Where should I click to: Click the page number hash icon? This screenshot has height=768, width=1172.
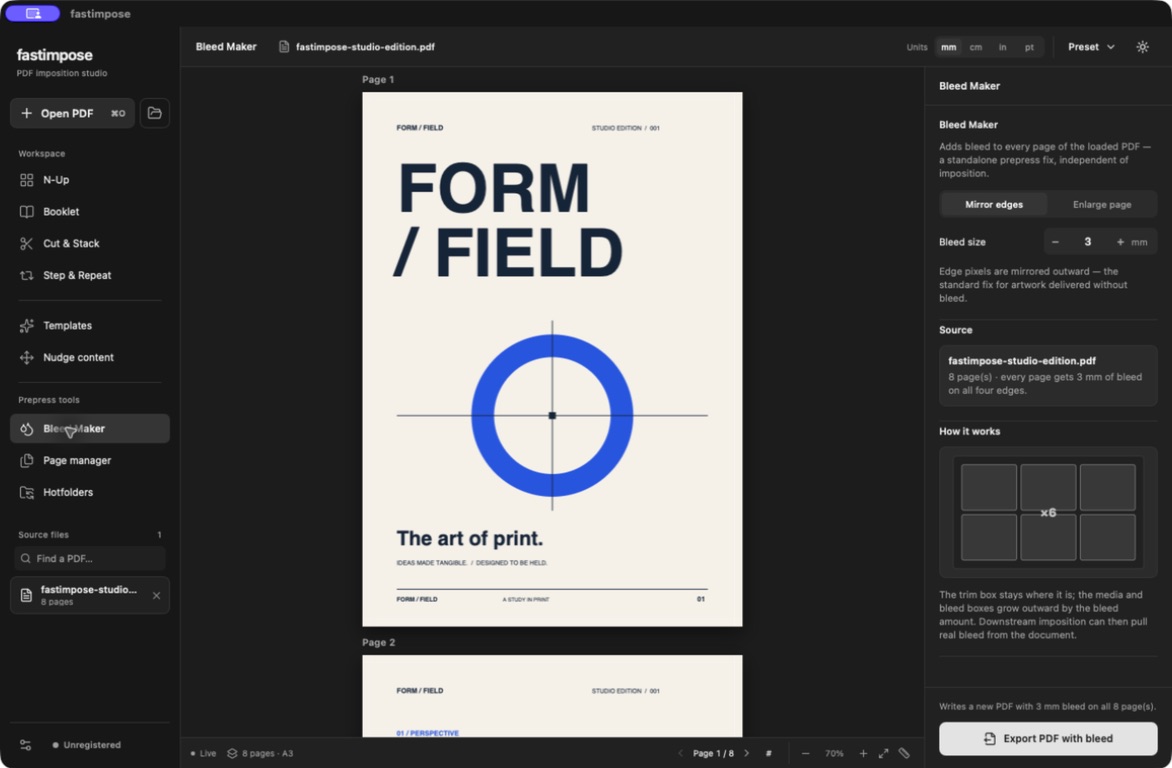click(x=768, y=753)
